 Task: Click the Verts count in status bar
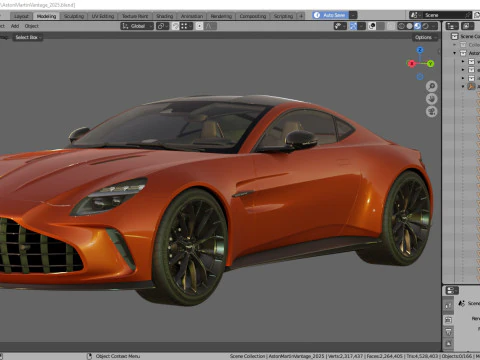click(345, 356)
